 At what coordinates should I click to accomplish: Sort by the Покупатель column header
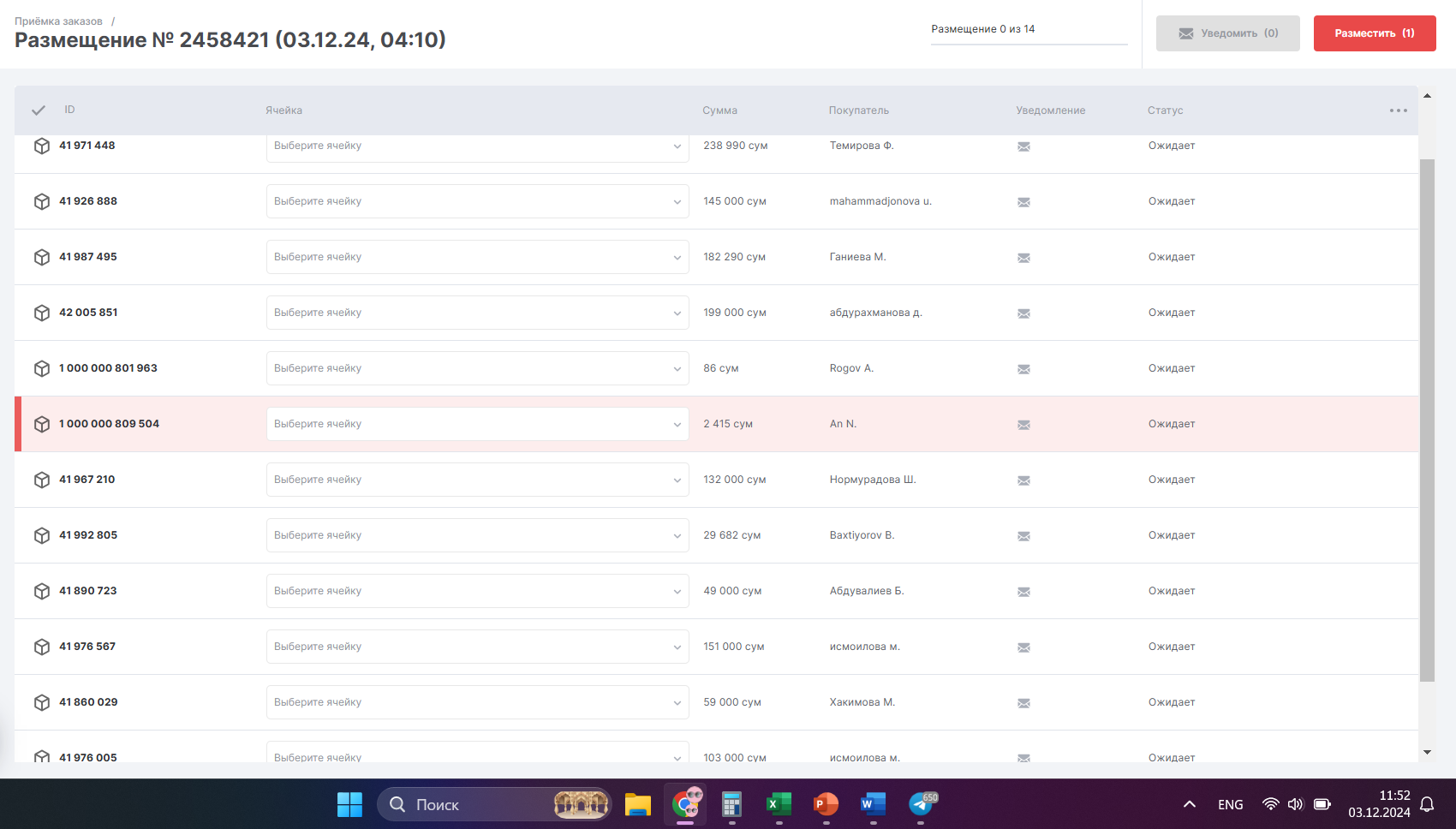point(859,110)
